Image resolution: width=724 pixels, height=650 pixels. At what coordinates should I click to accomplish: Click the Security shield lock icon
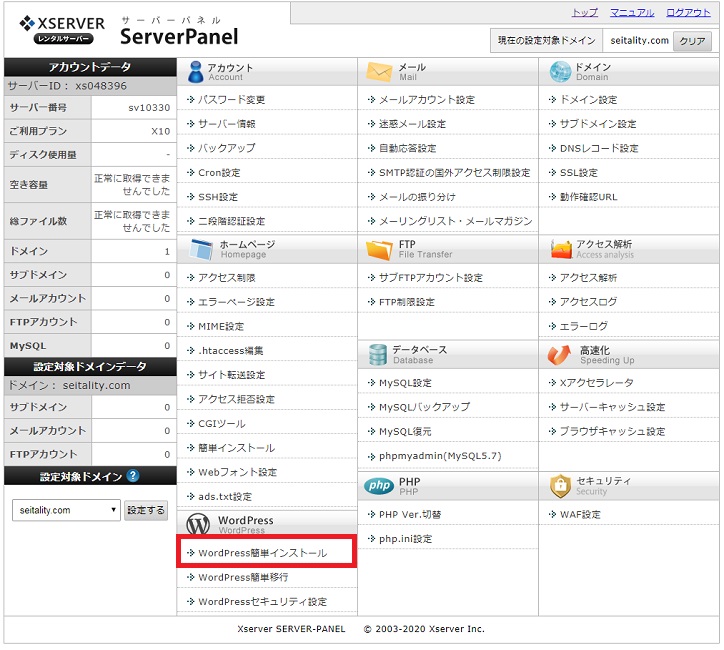point(560,486)
